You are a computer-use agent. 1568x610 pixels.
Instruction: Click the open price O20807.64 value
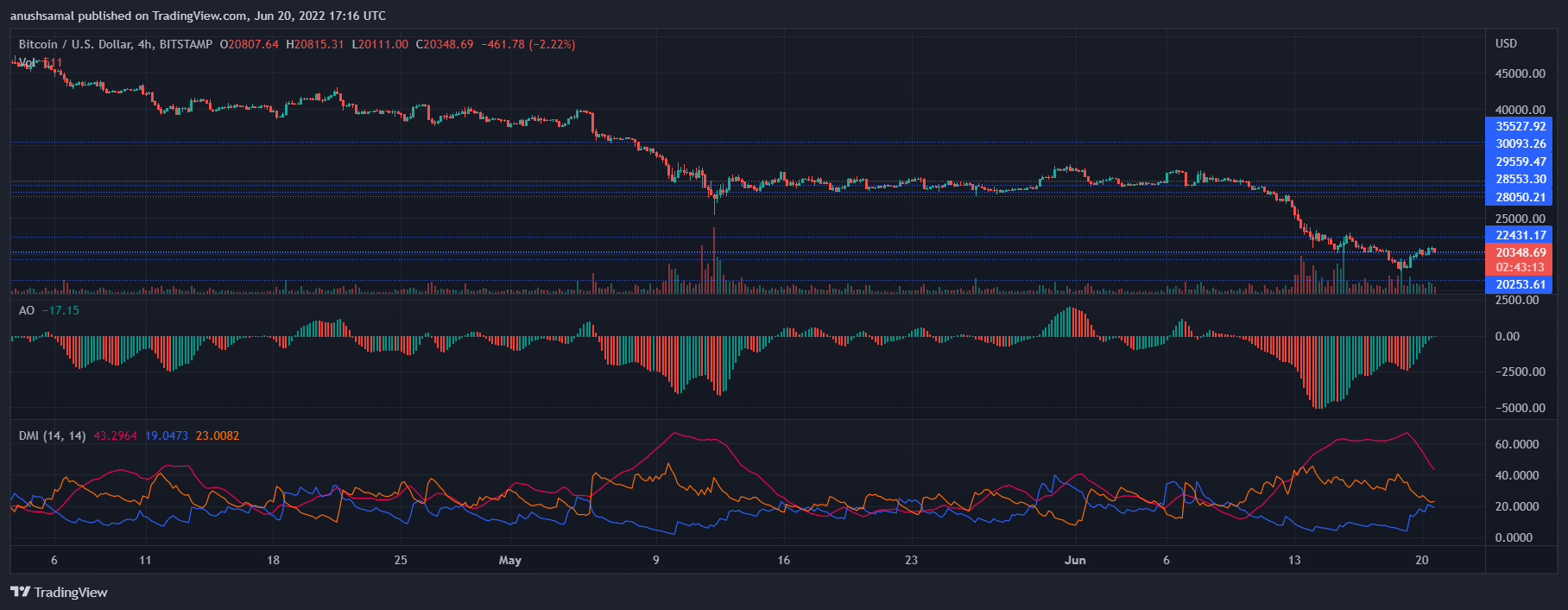[x=250, y=44]
